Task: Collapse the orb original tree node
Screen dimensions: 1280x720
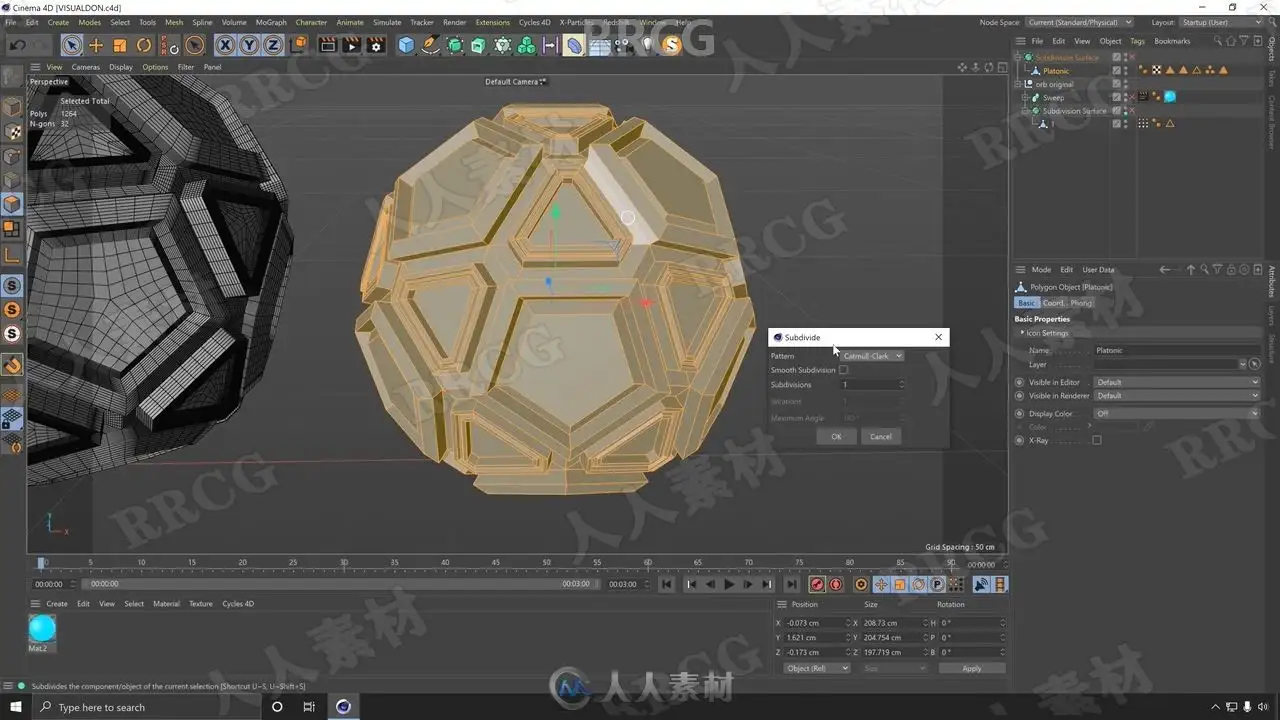Action: [1018, 84]
